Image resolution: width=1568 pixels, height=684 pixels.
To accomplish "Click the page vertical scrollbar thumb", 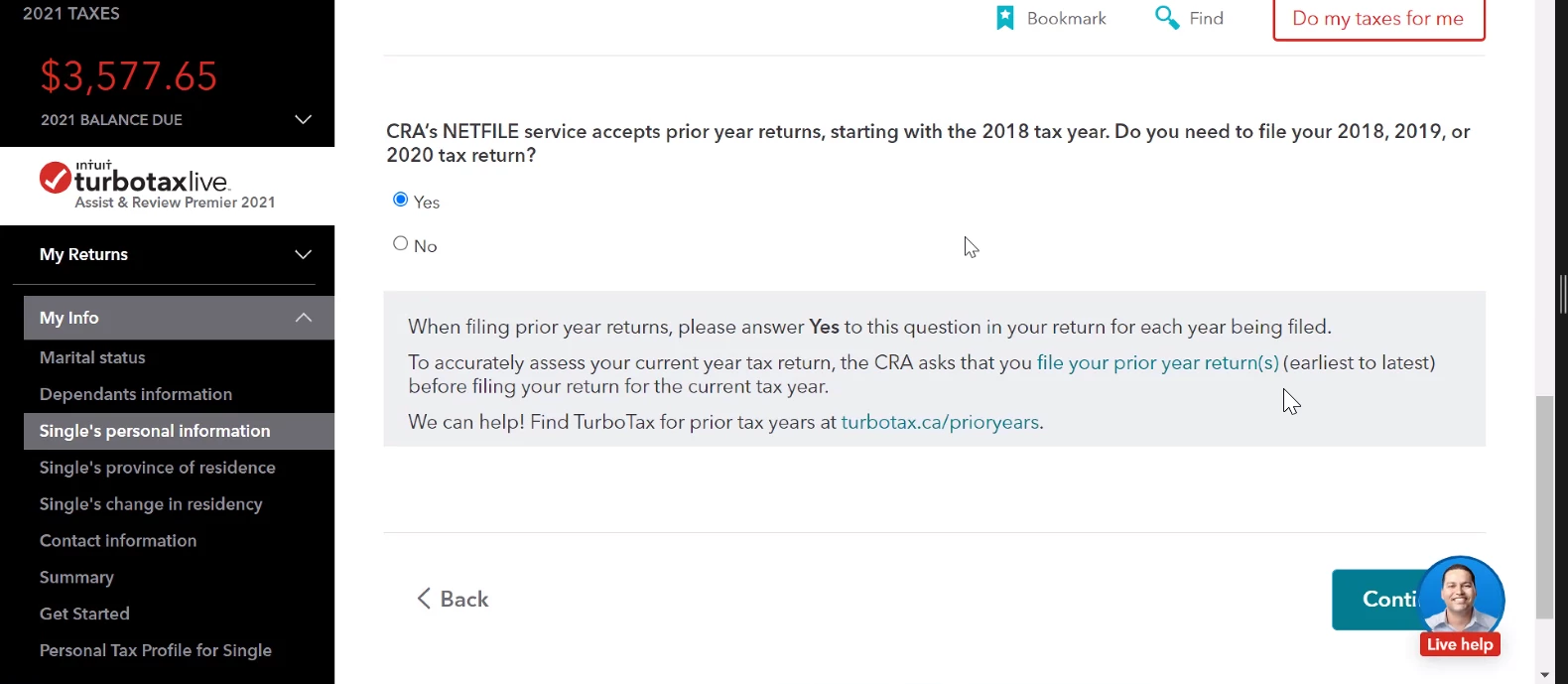I will point(1544,506).
